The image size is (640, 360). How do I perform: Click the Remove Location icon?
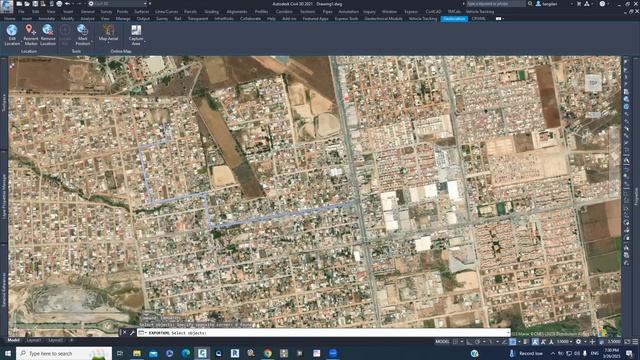[48, 29]
